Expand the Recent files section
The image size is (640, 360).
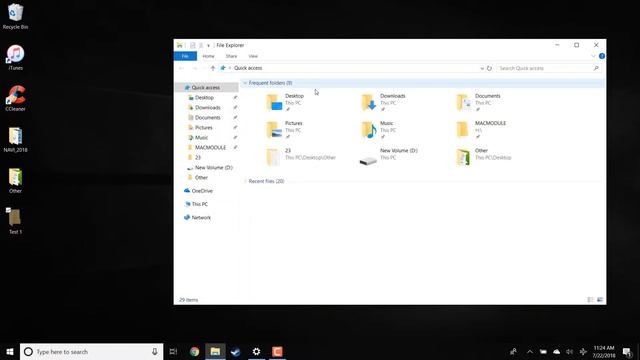tap(245, 181)
